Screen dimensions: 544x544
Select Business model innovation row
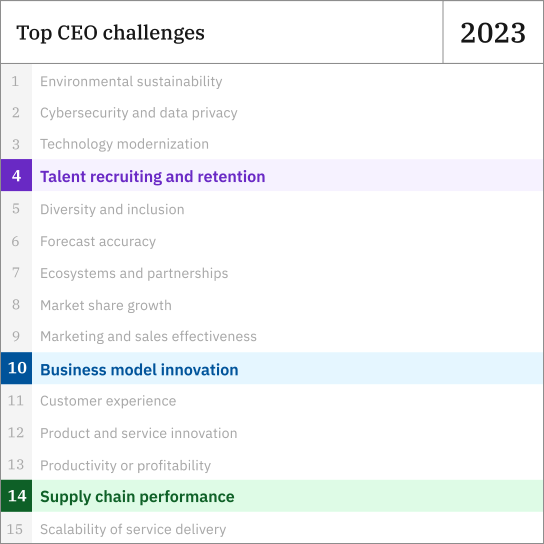[272, 368]
